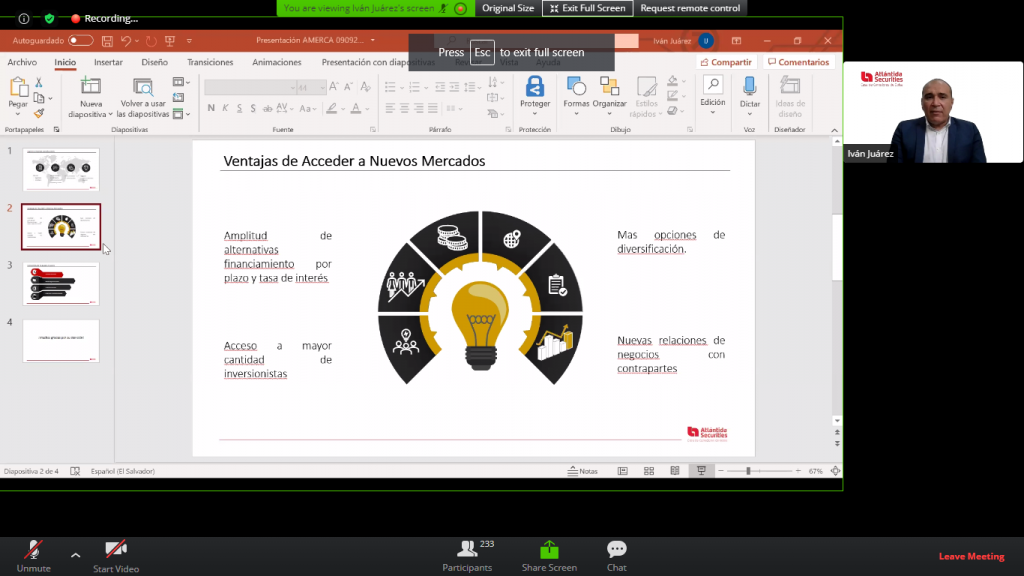Toggle the Autoguardado switch

coord(80,40)
